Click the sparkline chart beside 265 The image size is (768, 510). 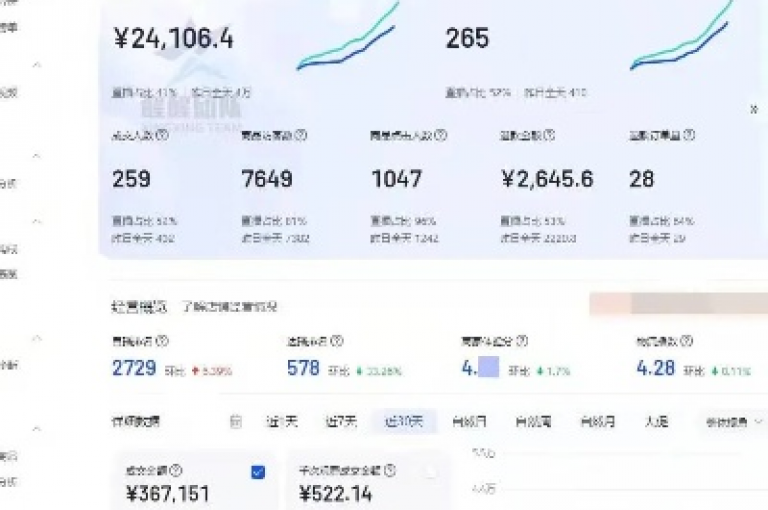[681, 37]
